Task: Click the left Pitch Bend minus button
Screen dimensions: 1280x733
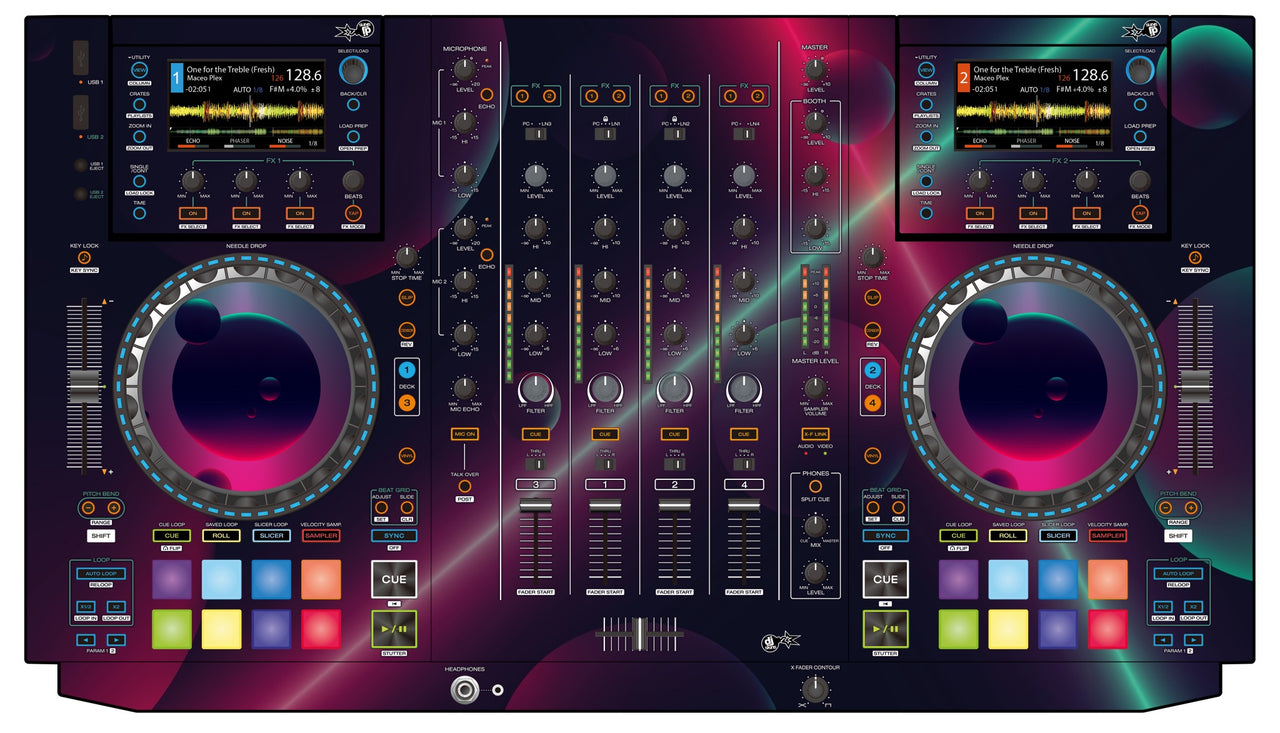Action: [x=96, y=508]
